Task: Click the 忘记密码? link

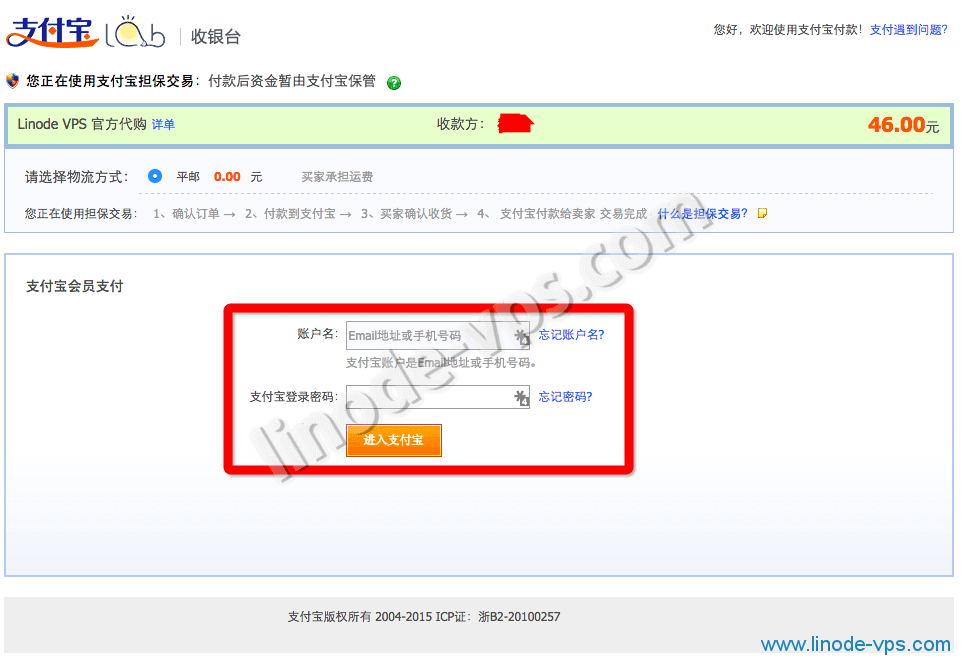Action: pos(565,397)
